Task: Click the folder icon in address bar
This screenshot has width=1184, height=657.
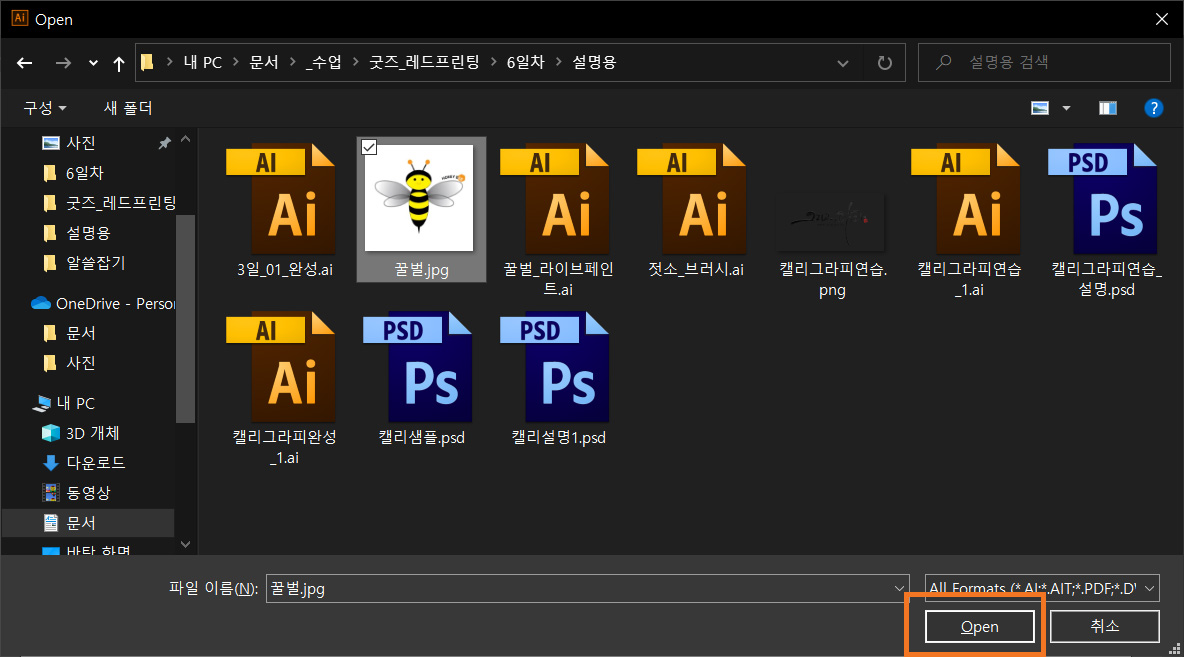Action: tap(147, 62)
